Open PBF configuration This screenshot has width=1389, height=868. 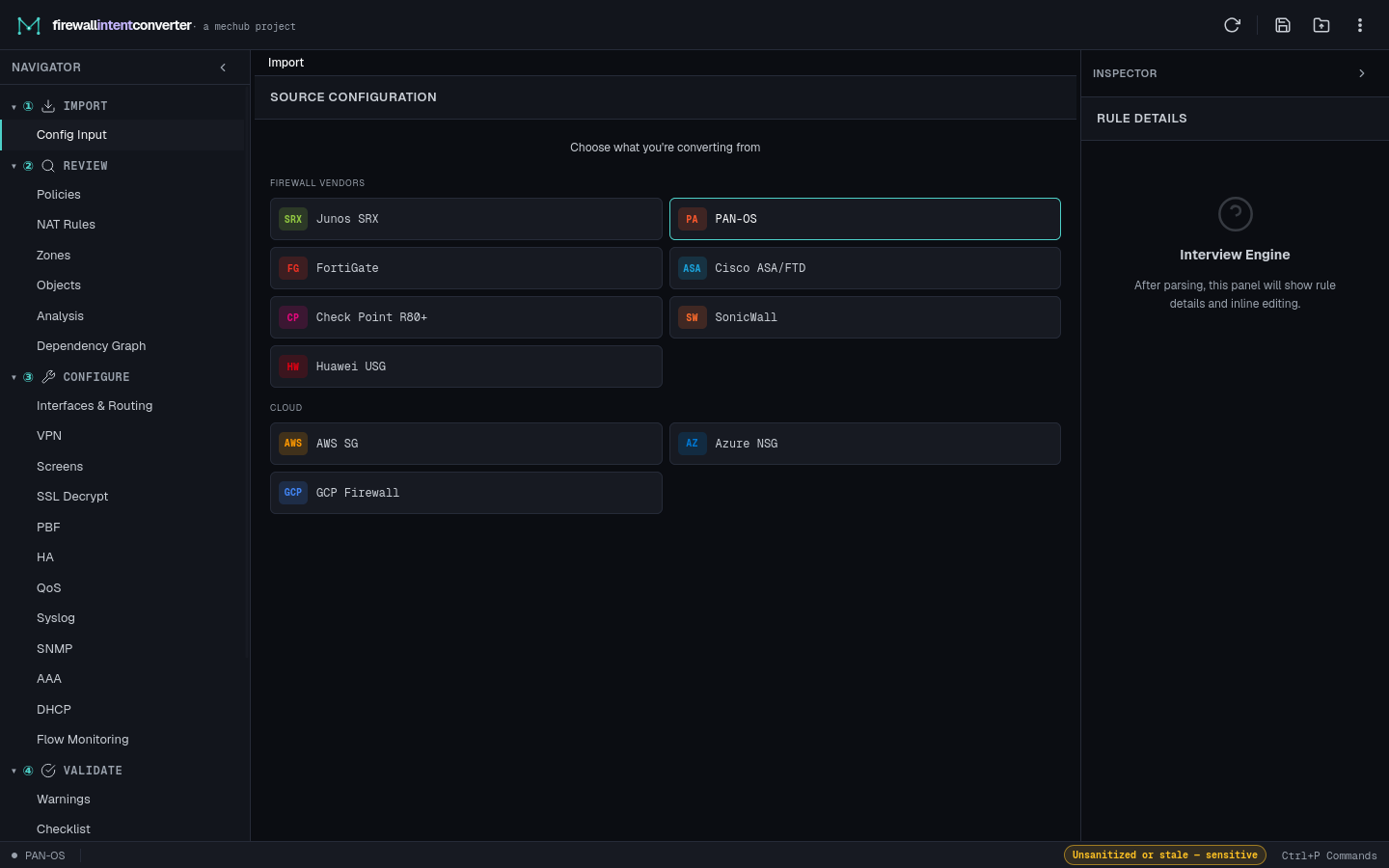[x=125, y=528]
